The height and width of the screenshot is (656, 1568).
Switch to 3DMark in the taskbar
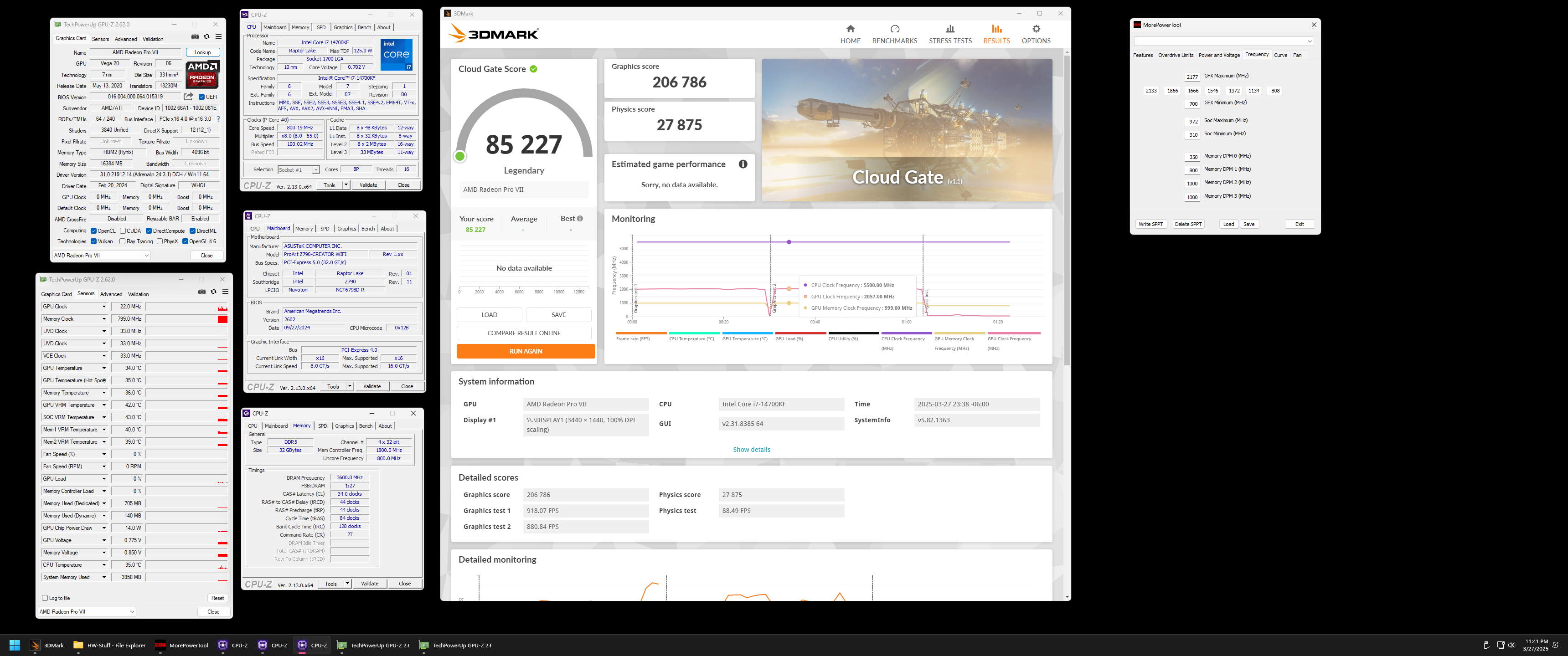pos(47,645)
